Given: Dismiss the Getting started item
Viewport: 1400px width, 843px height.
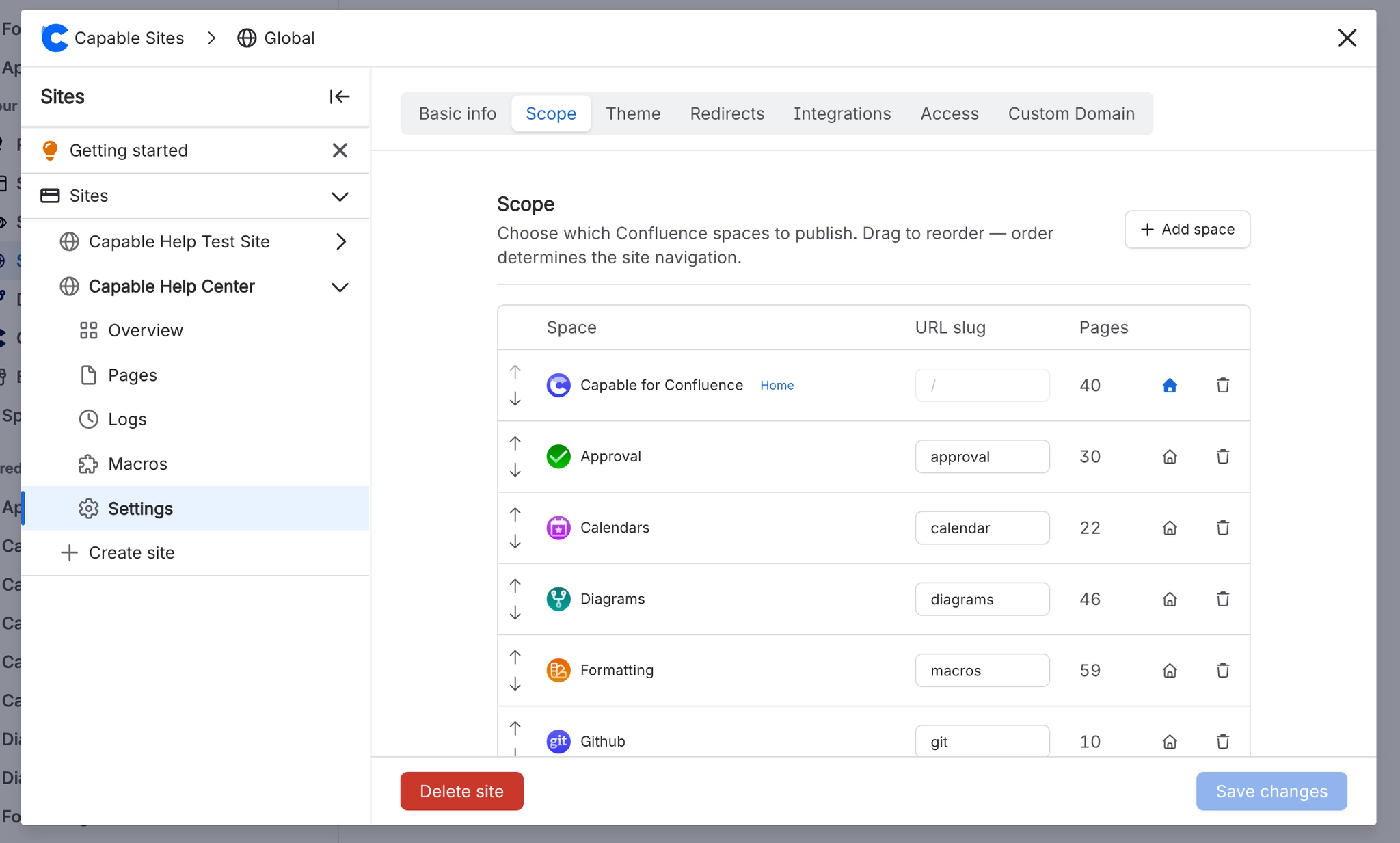Looking at the screenshot, I should [340, 150].
